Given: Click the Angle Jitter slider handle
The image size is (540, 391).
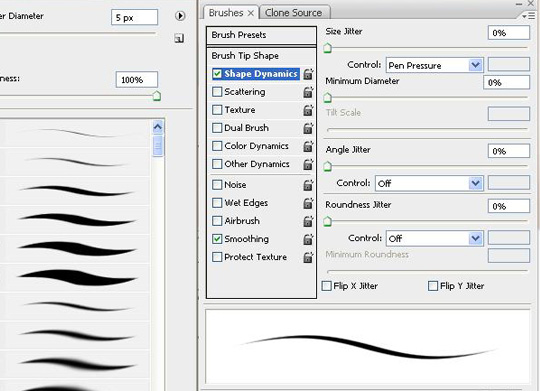Looking at the screenshot, I should point(328,166).
